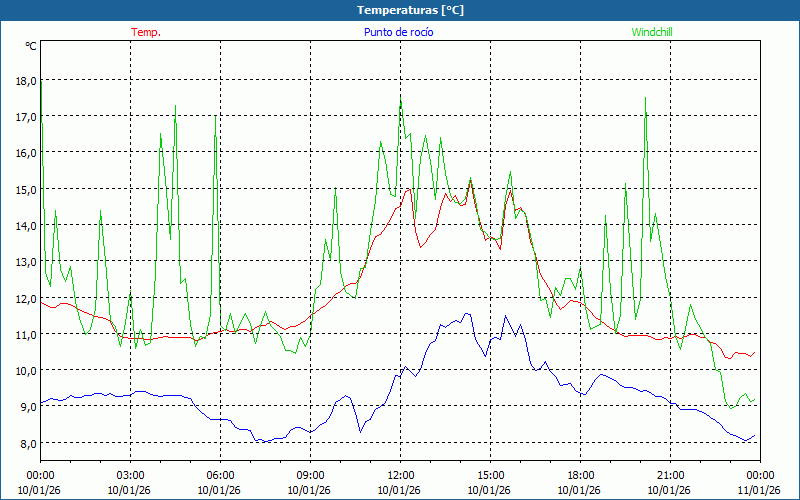Click the 15,0 y-axis value
Viewport: 800px width, 500px height.
[x=24, y=189]
